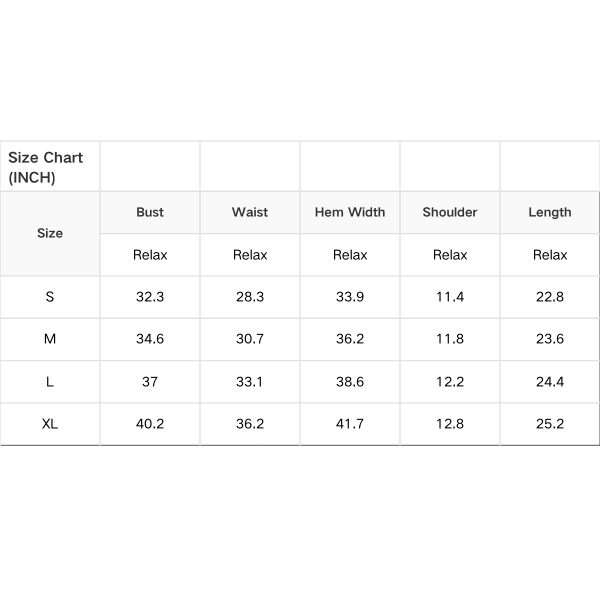The image size is (600, 600).
Task: Click the 40.2 bust value for XL
Action: point(150,424)
